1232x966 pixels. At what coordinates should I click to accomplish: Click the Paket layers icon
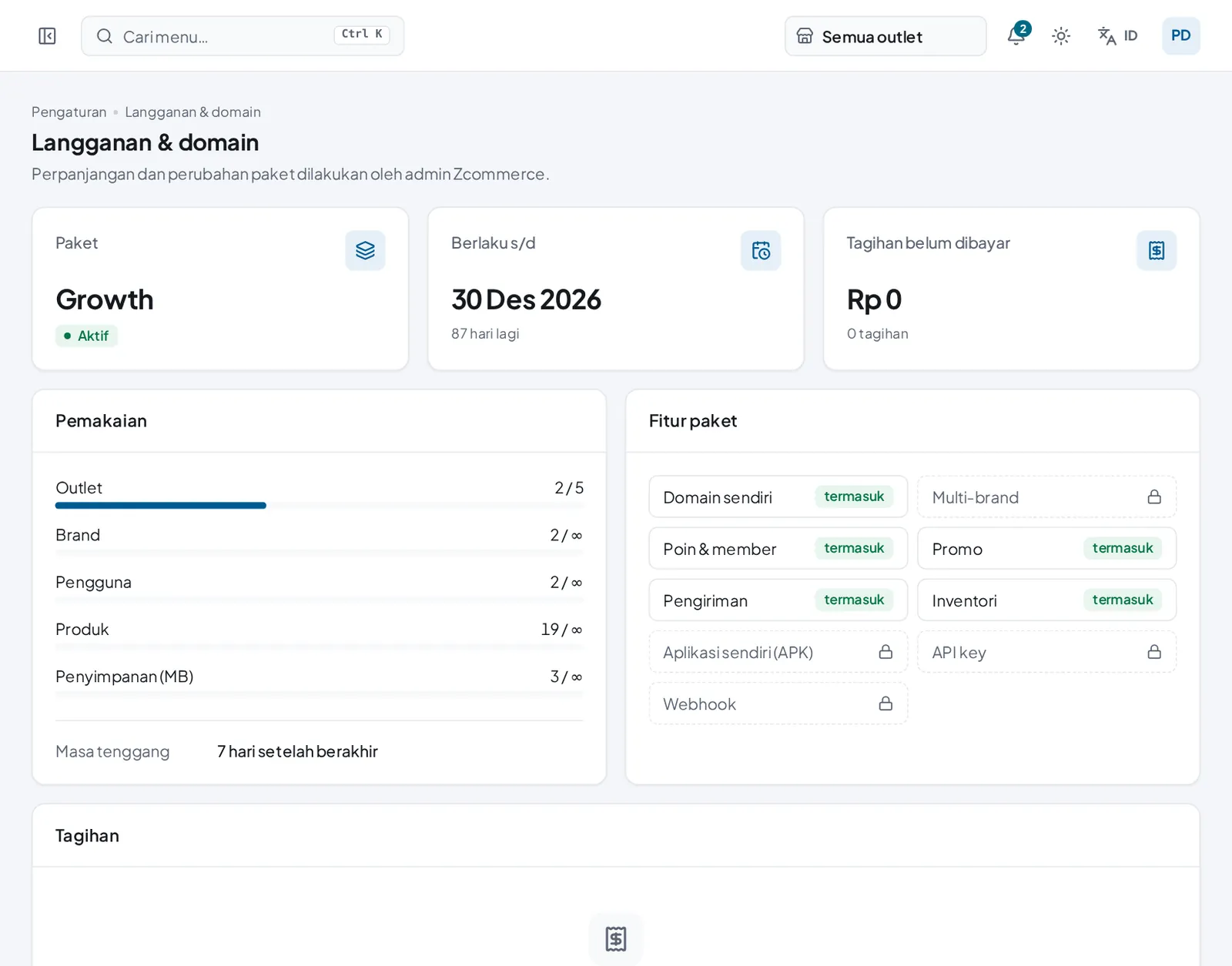(365, 250)
